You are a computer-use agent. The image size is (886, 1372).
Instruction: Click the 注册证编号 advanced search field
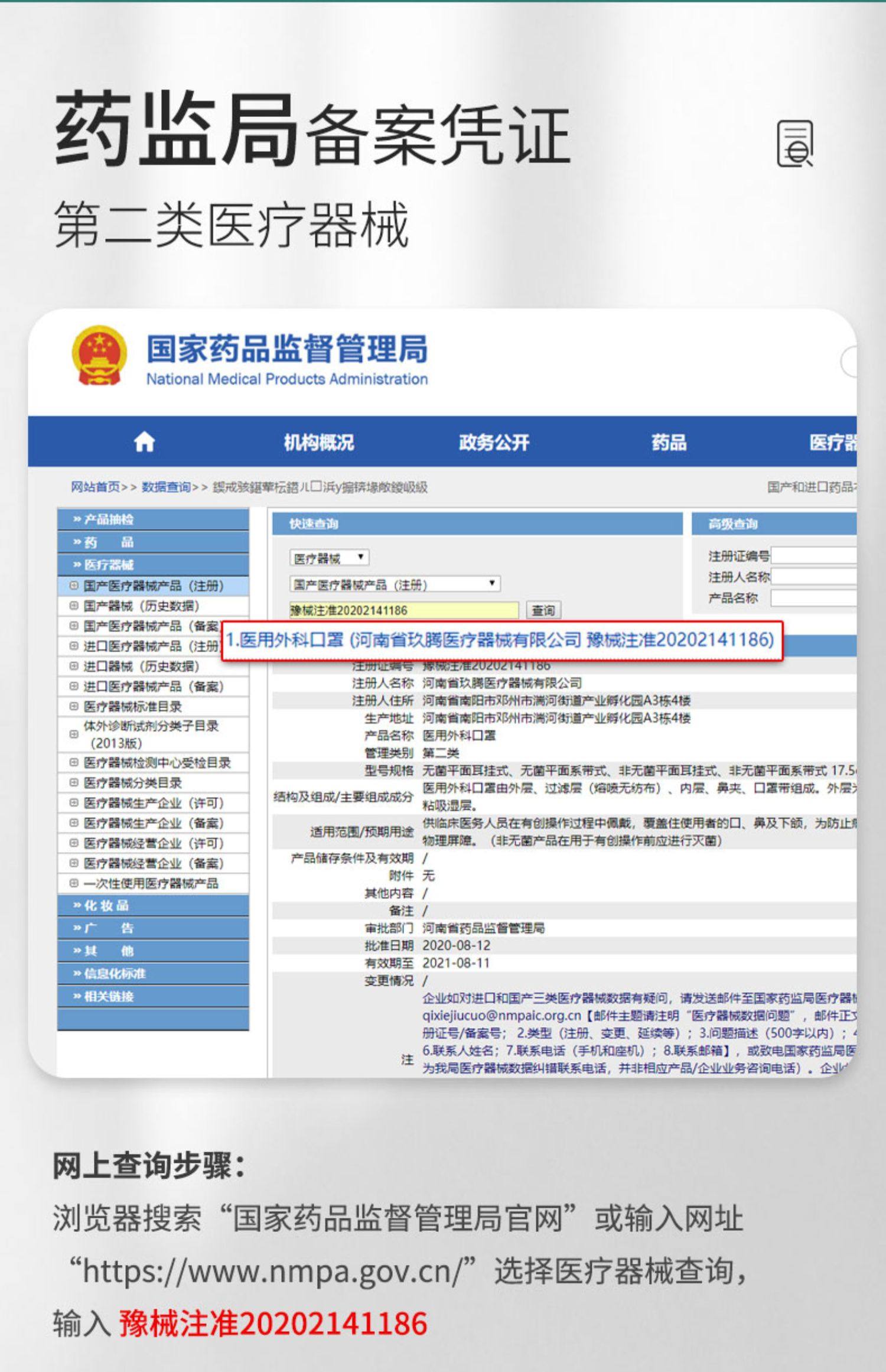tap(814, 555)
